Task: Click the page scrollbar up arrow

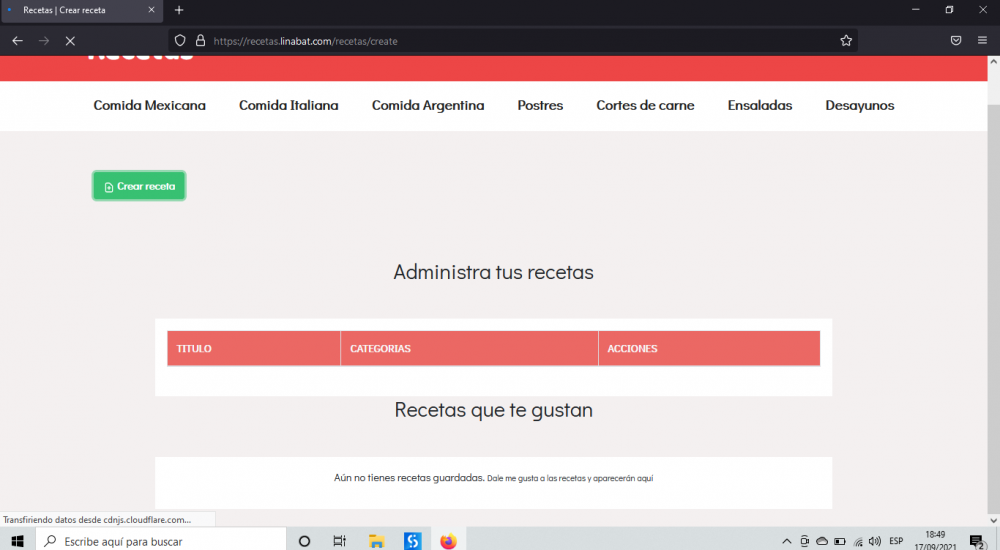Action: click(993, 62)
